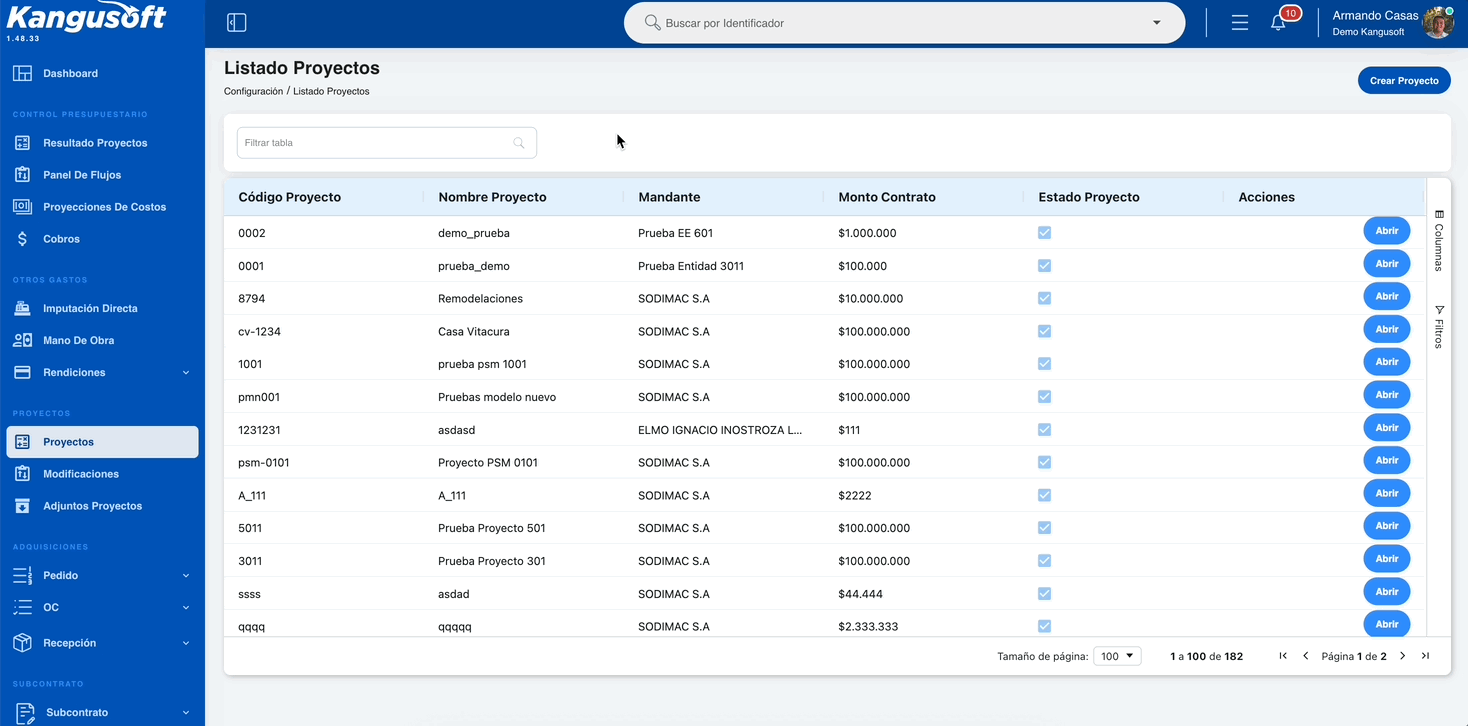This screenshot has height=726, width=1468.
Task: Expand the identifier search dropdown arrow
Action: [x=1157, y=23]
